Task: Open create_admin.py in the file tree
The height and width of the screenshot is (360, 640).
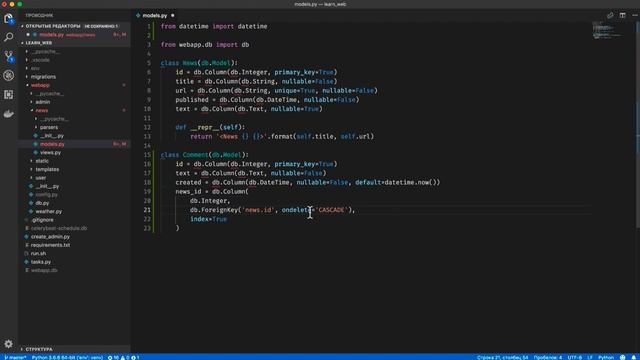Action: pos(50,237)
